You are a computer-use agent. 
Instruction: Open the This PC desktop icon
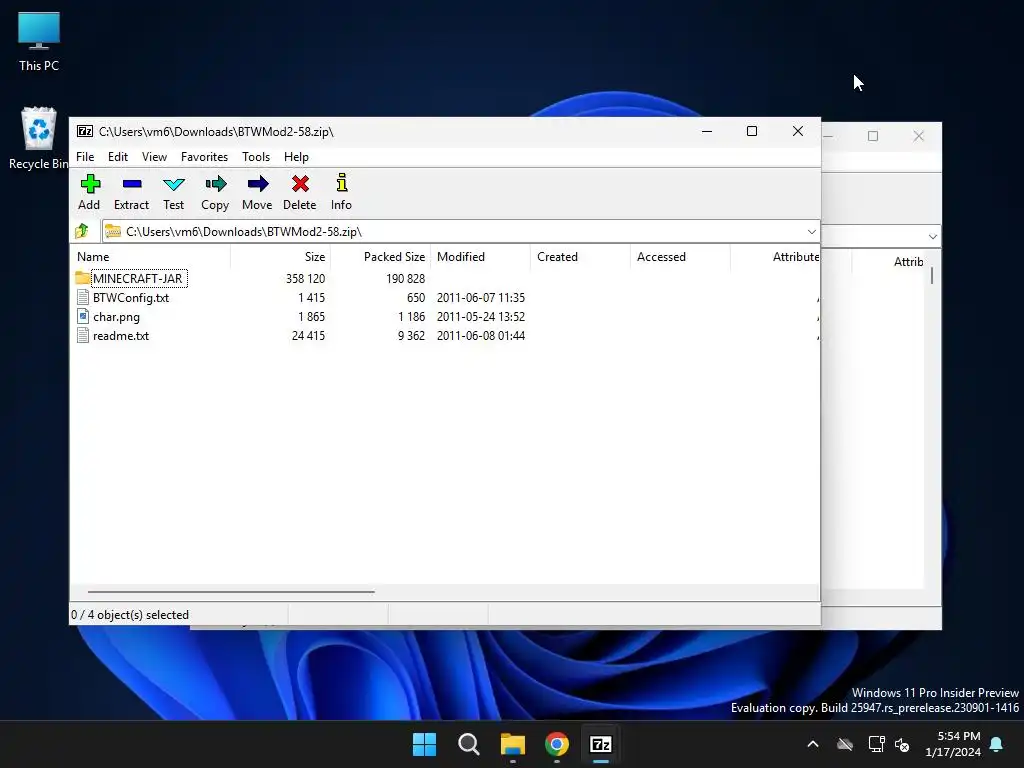tap(39, 41)
